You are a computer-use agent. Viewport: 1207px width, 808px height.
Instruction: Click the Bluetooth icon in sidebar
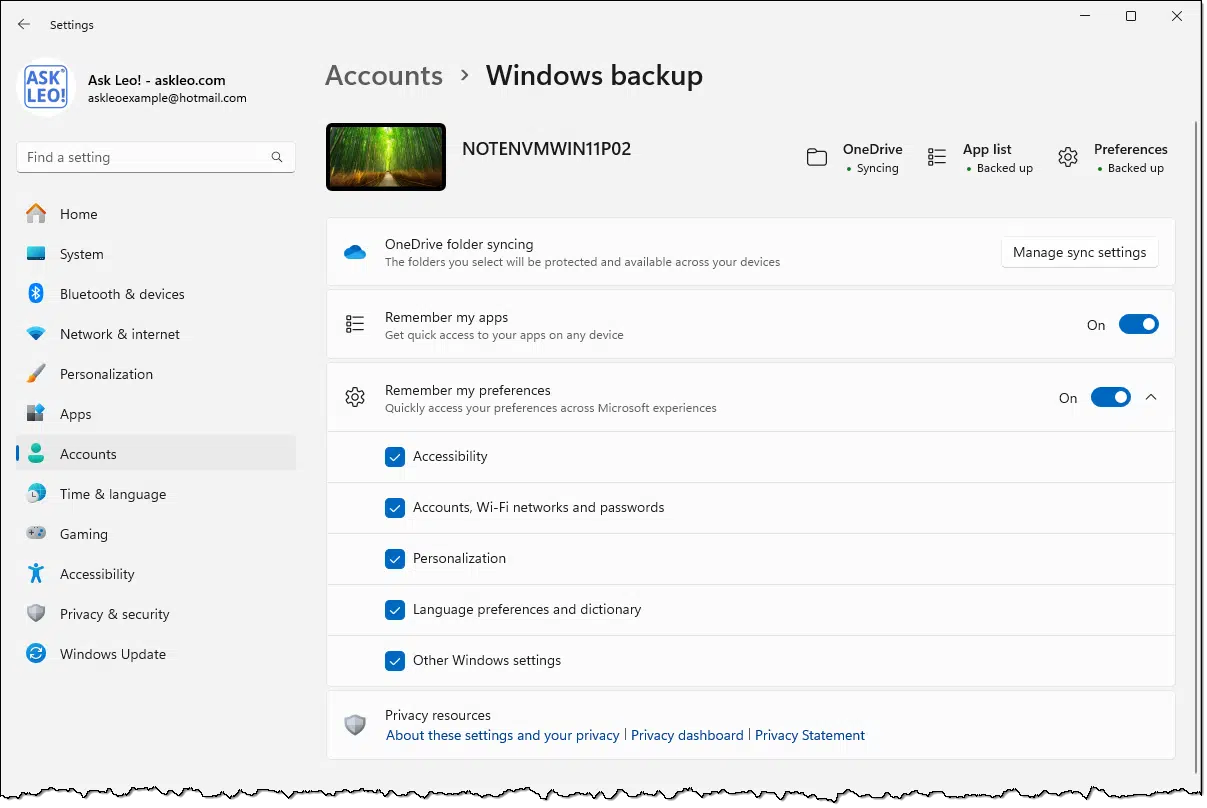36,294
